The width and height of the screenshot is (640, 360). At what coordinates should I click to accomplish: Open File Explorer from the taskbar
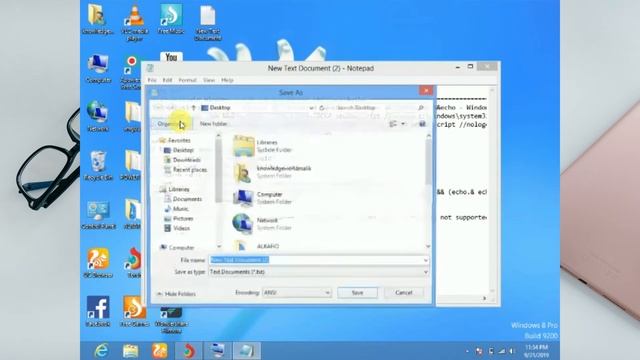(x=131, y=351)
